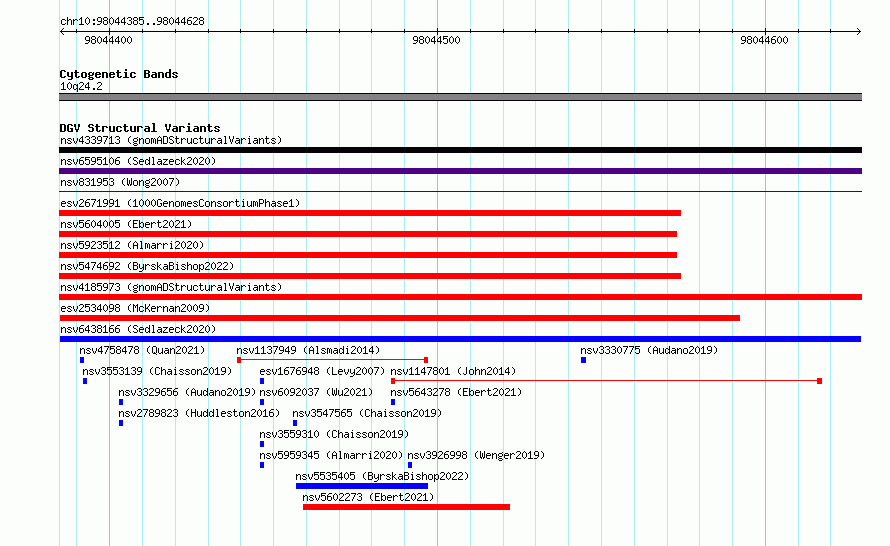Click esv2671991 (1000GenomesConsortiumPhase1) label

180,203
